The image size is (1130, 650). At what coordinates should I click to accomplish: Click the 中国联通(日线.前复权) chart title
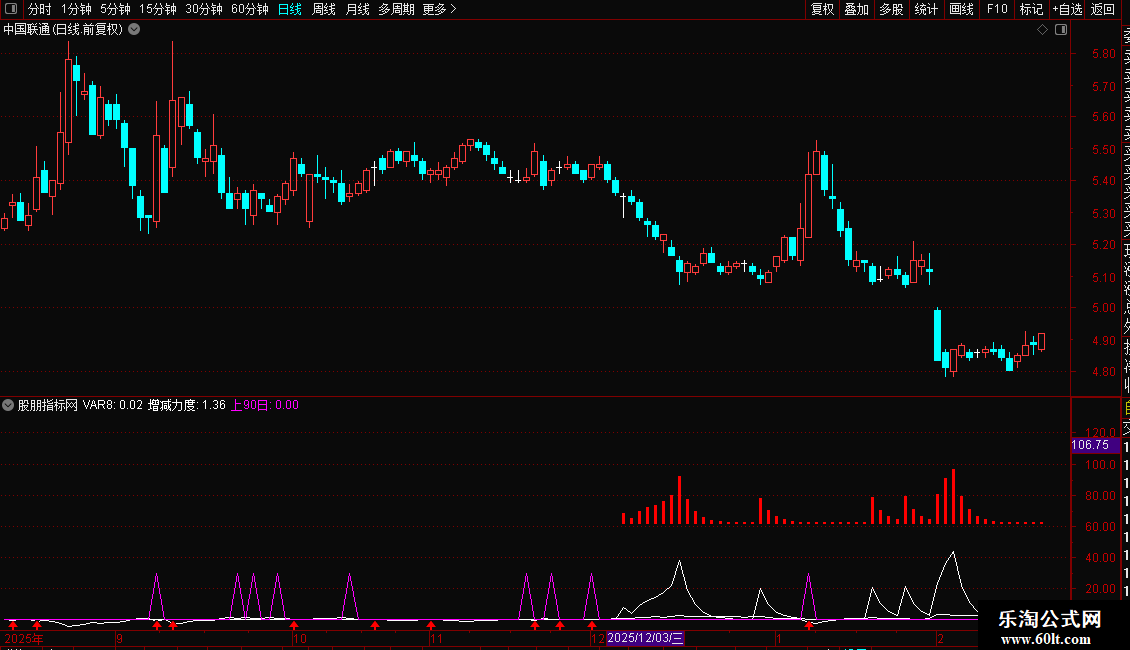click(x=63, y=29)
